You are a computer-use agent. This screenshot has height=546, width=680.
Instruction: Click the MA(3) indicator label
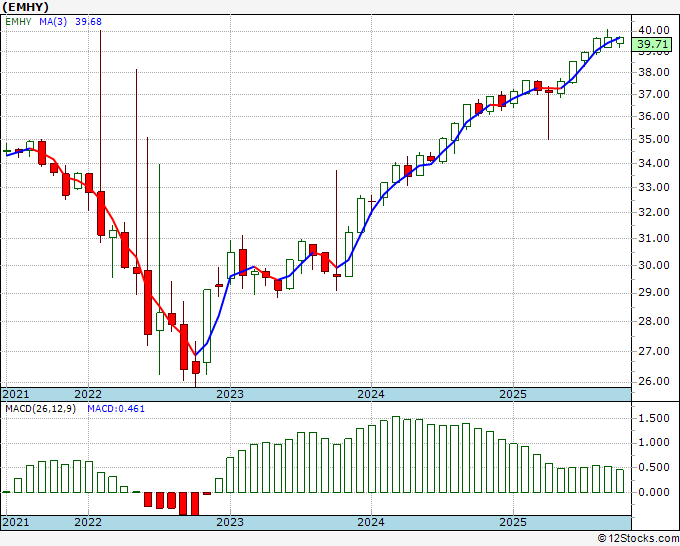pyautogui.click(x=53, y=21)
